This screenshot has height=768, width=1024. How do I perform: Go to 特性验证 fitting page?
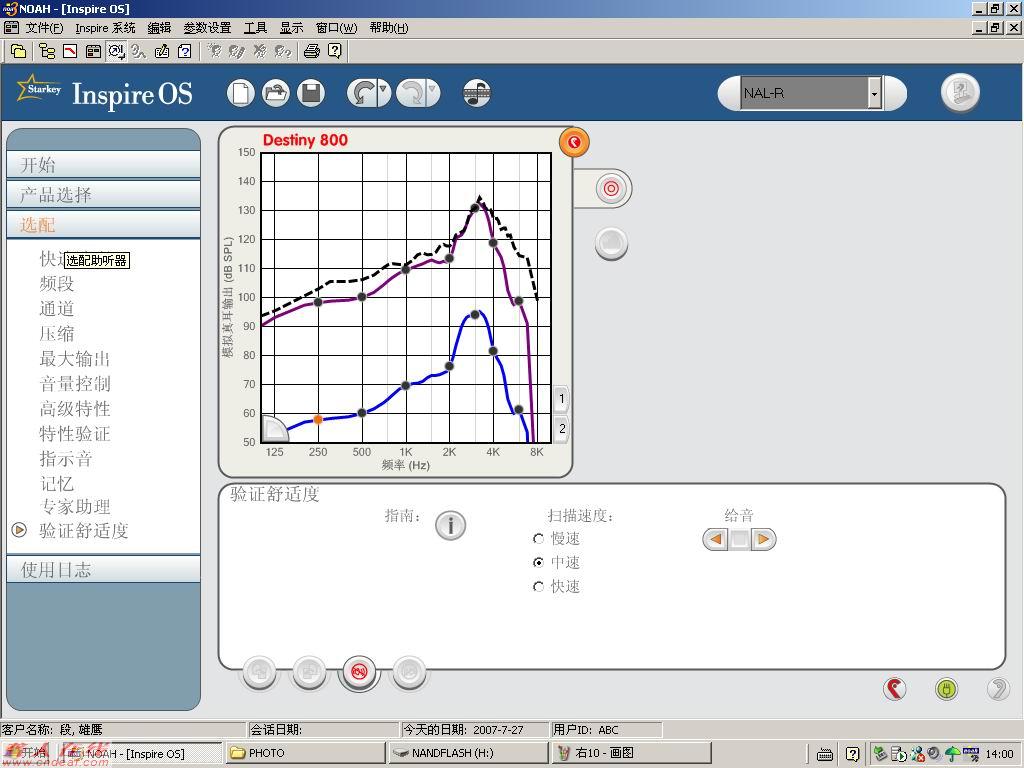74,434
